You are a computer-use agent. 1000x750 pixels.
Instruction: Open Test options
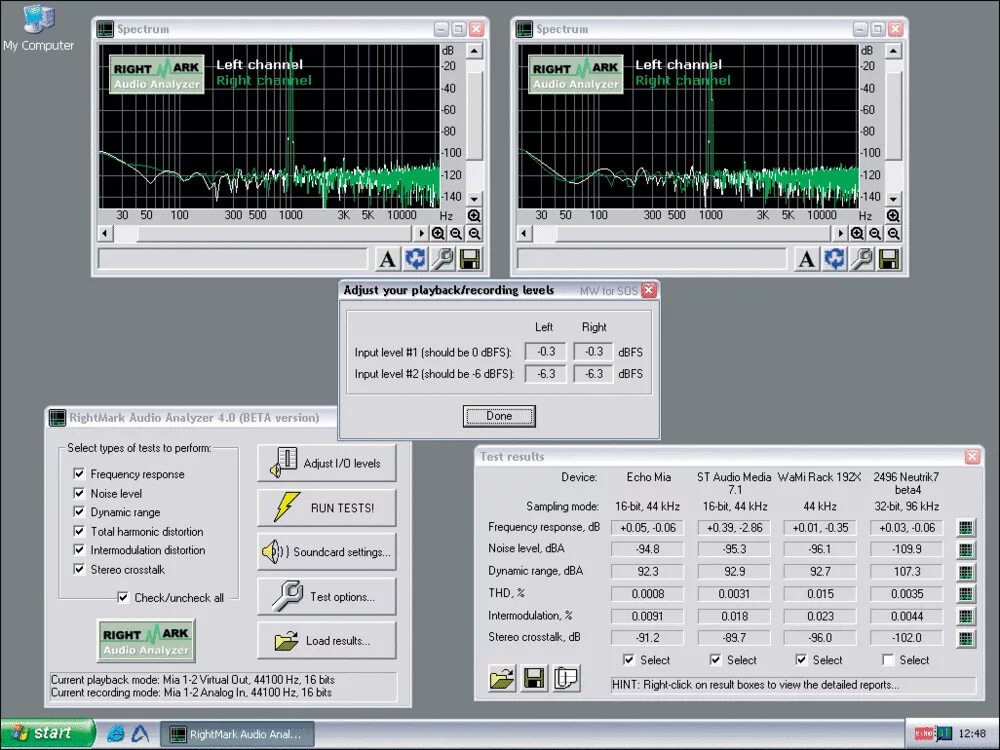(x=327, y=596)
